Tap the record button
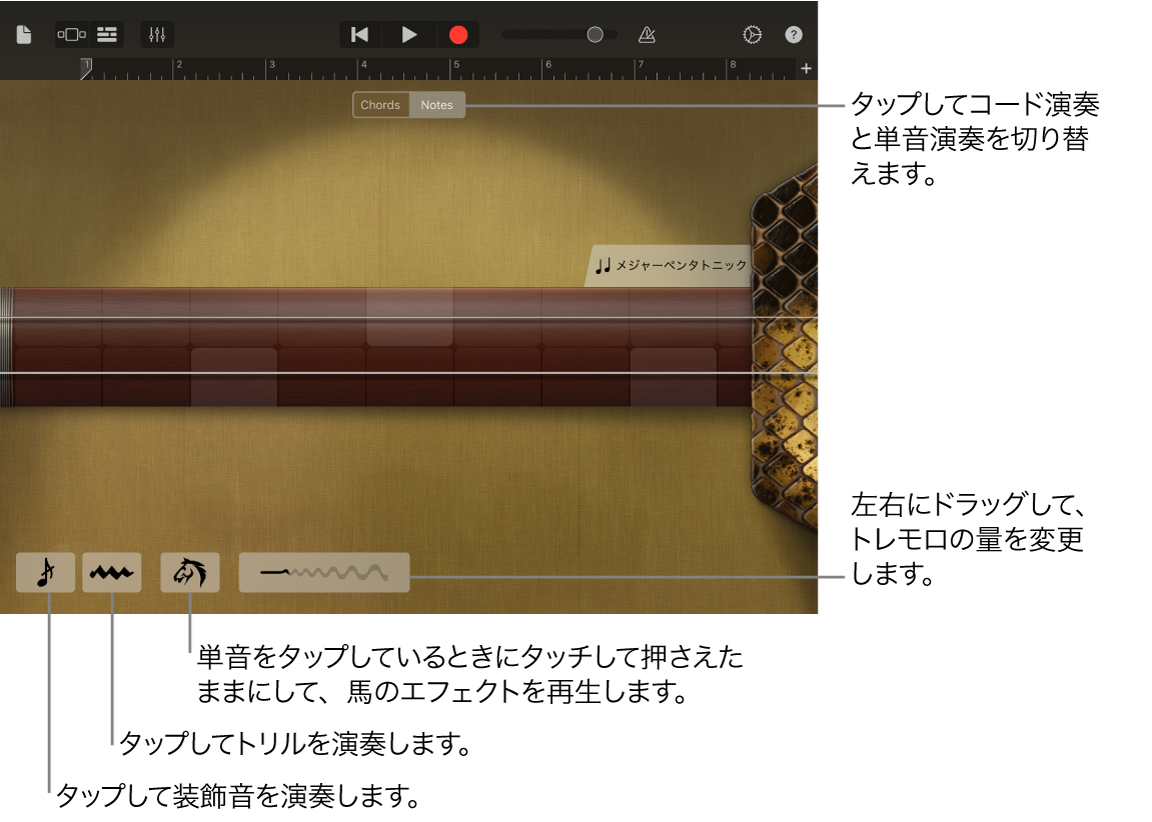This screenshot has height=822, width=1152. pos(458,33)
